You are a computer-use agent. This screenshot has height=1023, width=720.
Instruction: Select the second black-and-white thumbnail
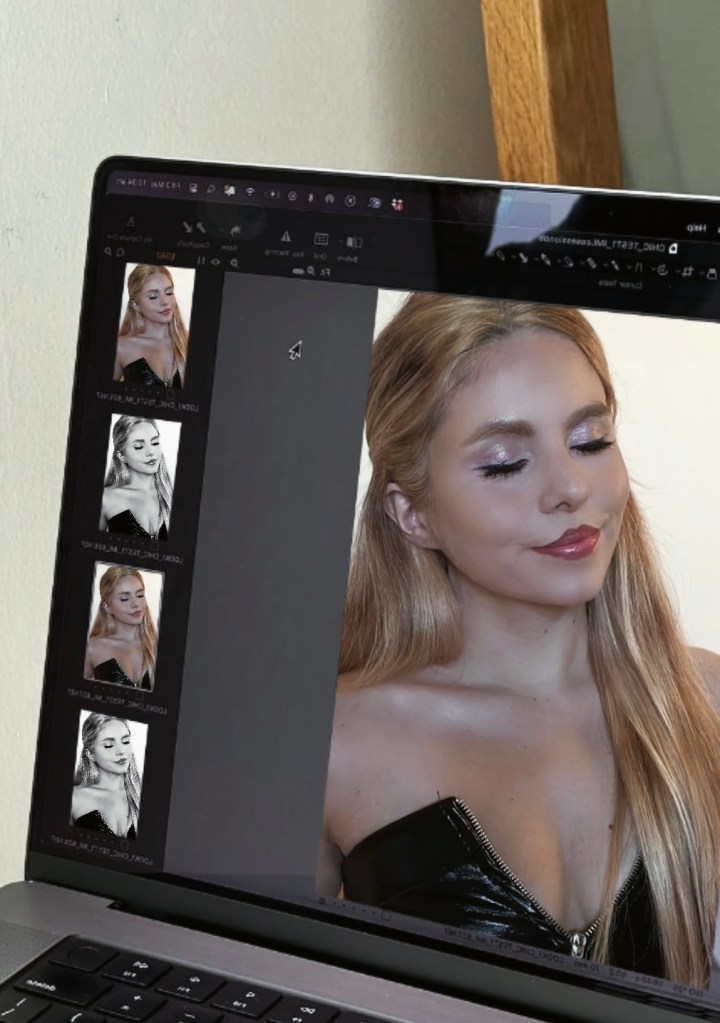point(108,776)
